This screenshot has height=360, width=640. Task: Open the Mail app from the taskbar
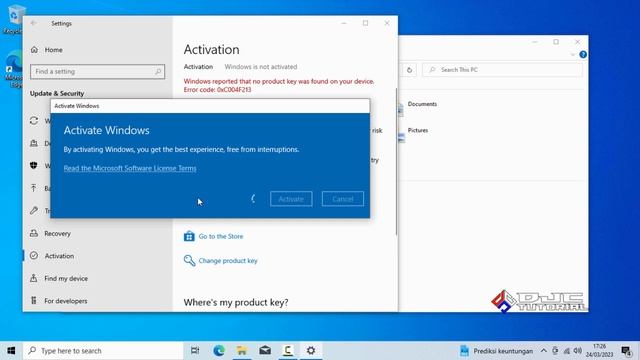pos(265,351)
